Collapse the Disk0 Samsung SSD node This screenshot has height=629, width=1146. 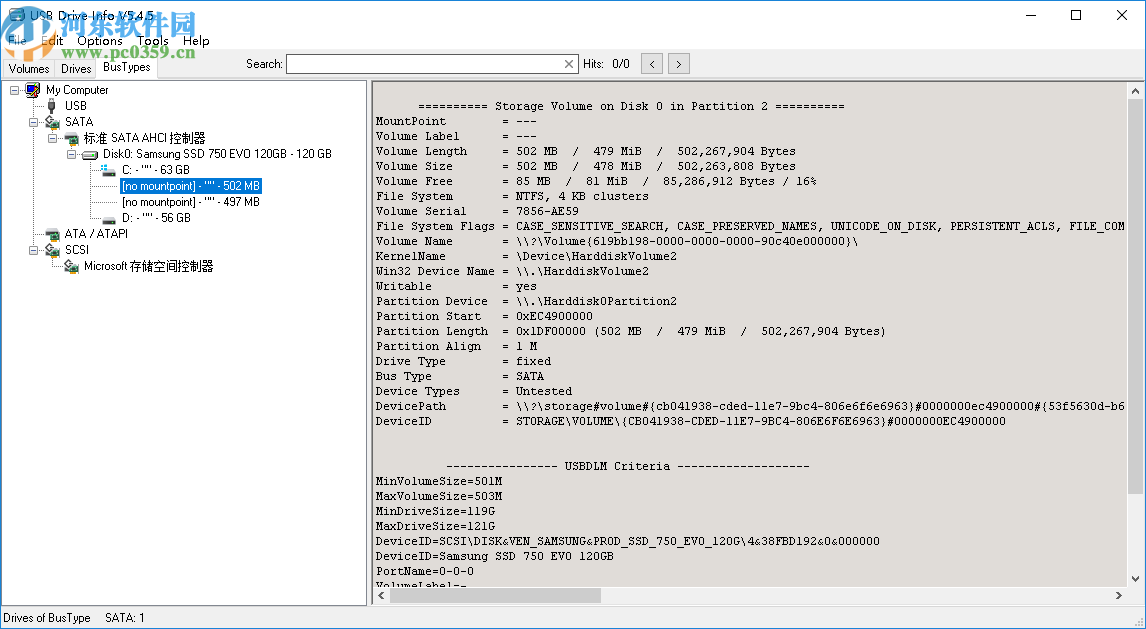point(72,154)
